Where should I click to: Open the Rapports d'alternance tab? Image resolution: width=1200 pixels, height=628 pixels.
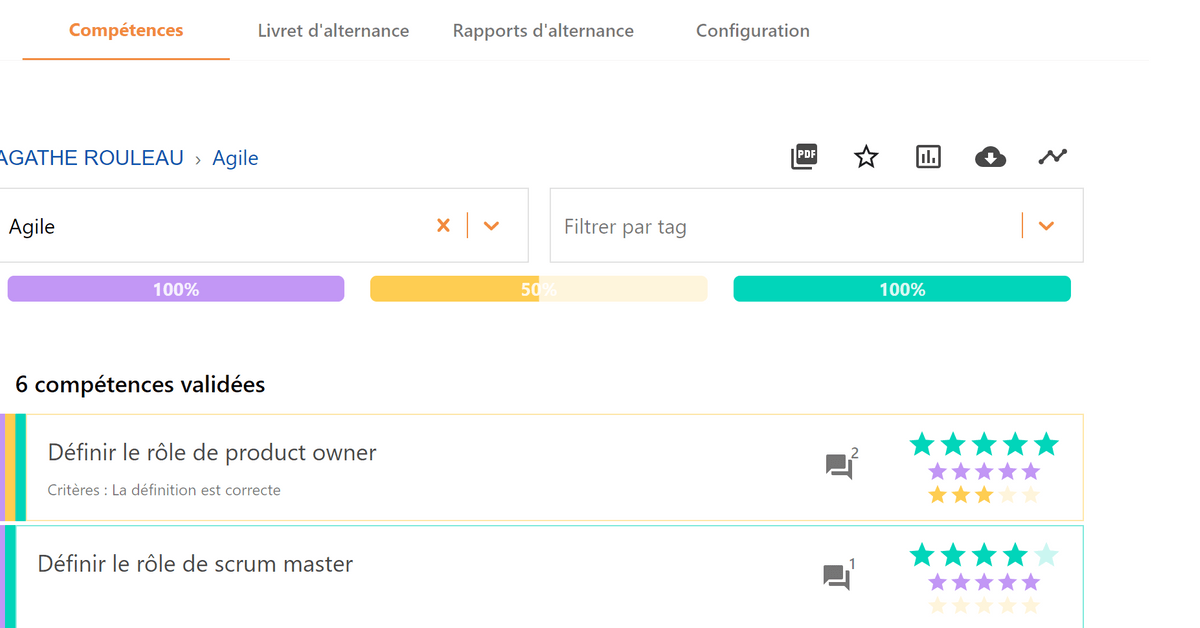point(543,30)
